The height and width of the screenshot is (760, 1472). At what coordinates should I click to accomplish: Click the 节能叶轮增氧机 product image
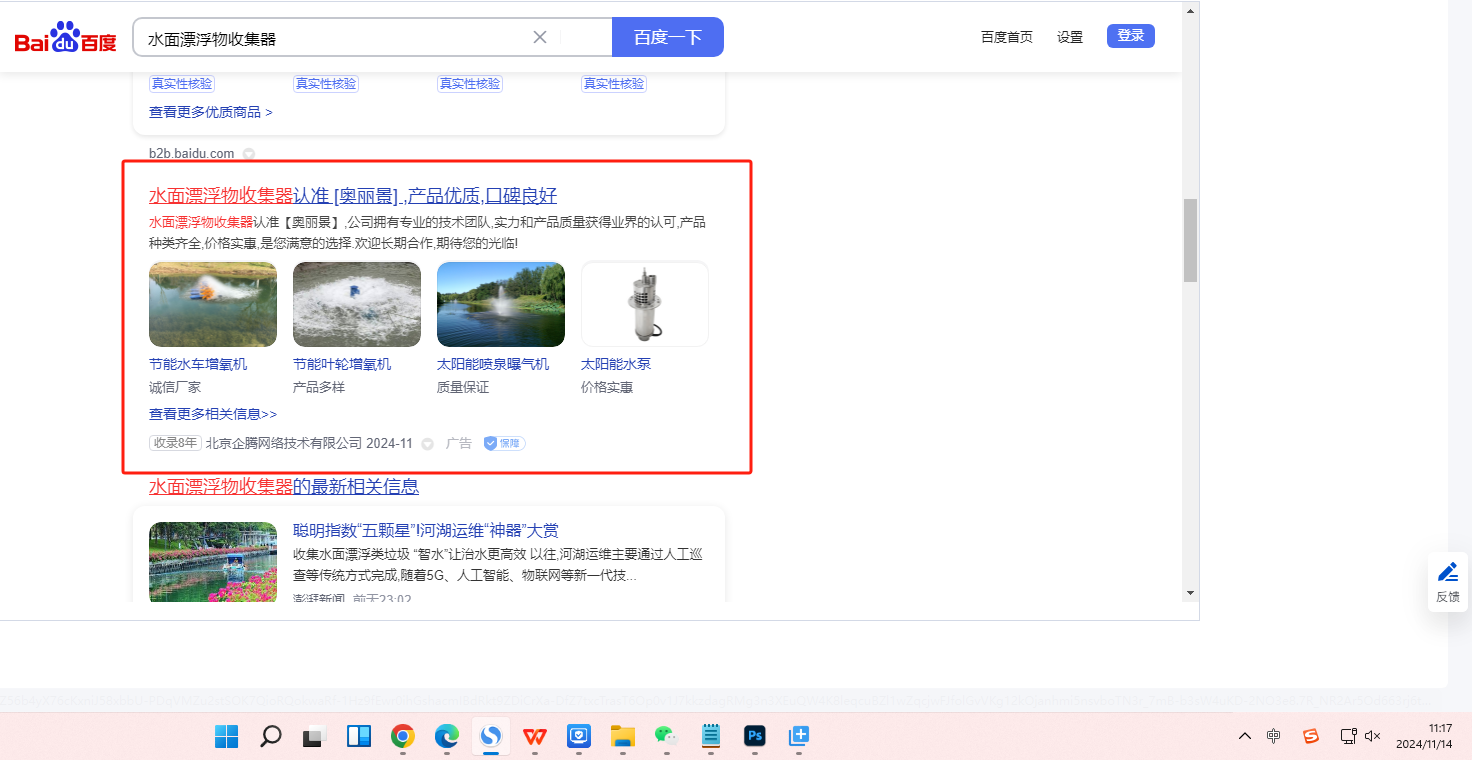357,304
